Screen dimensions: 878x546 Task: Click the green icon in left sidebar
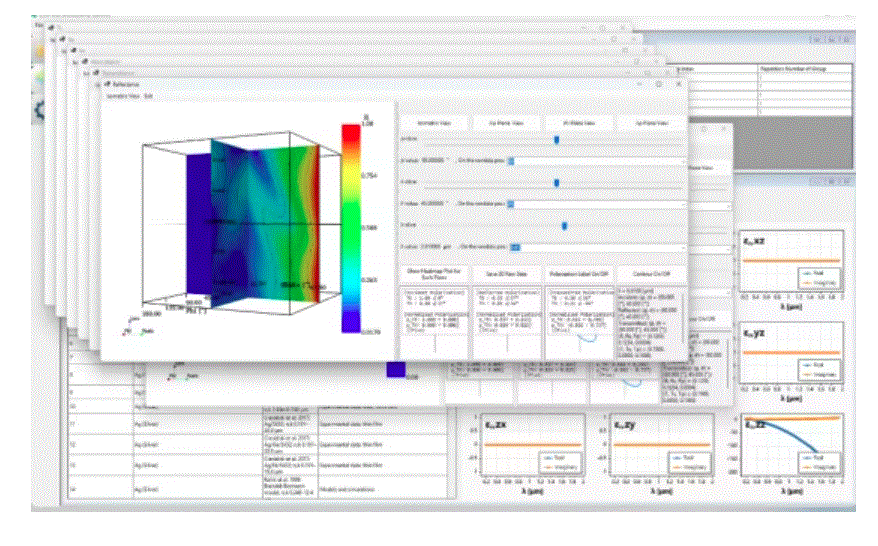pyautogui.click(x=40, y=77)
